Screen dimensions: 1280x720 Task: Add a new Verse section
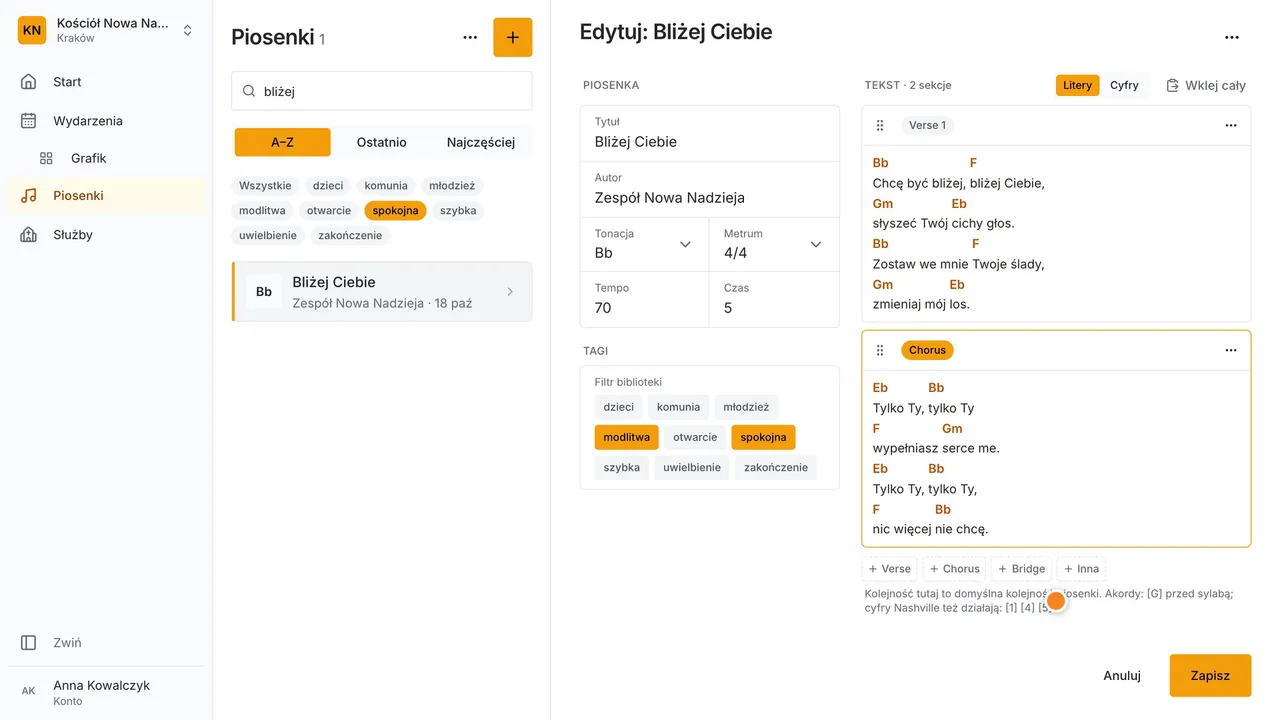(890, 569)
